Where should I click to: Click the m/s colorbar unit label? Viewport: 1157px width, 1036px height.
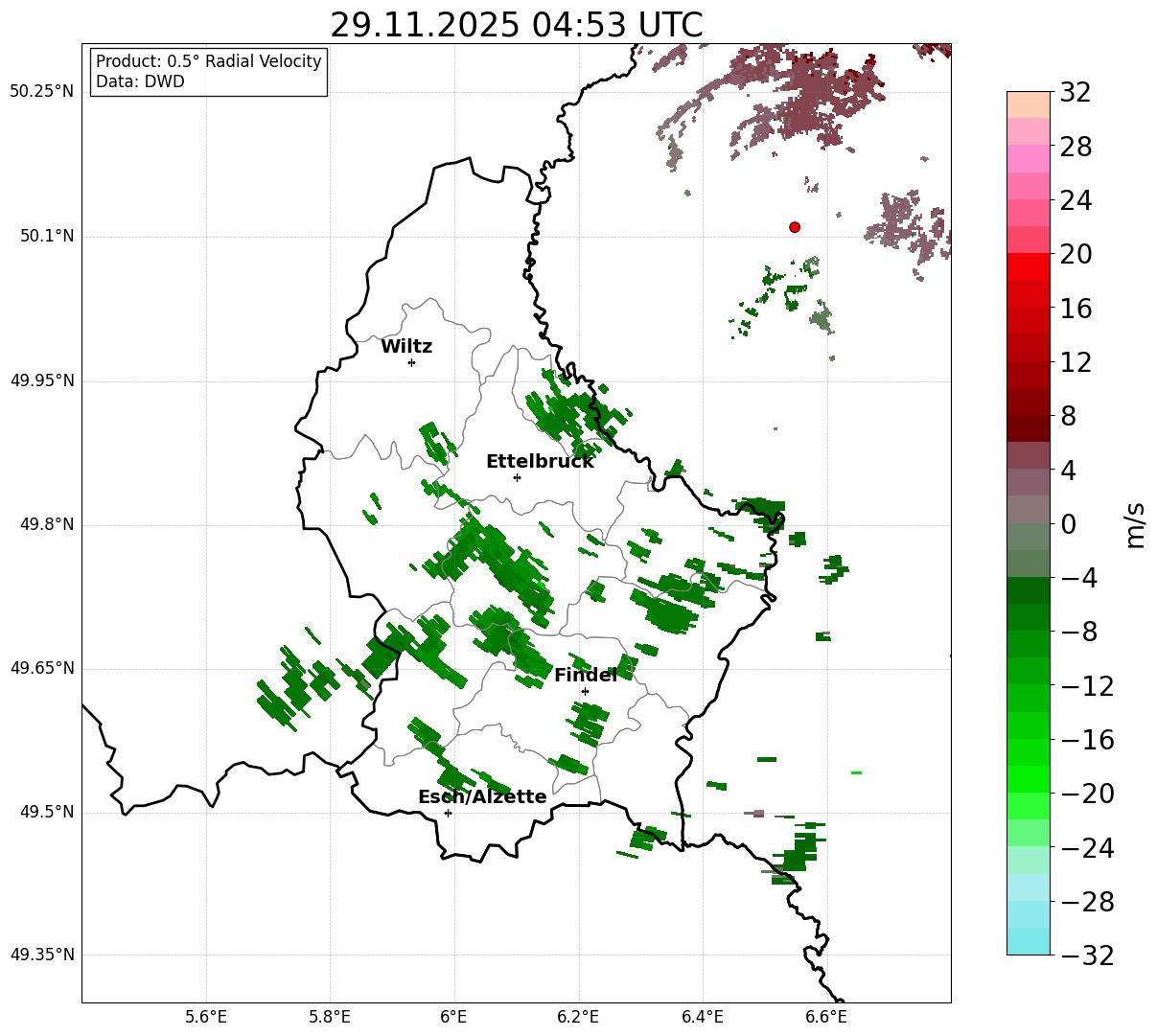(x=1136, y=523)
